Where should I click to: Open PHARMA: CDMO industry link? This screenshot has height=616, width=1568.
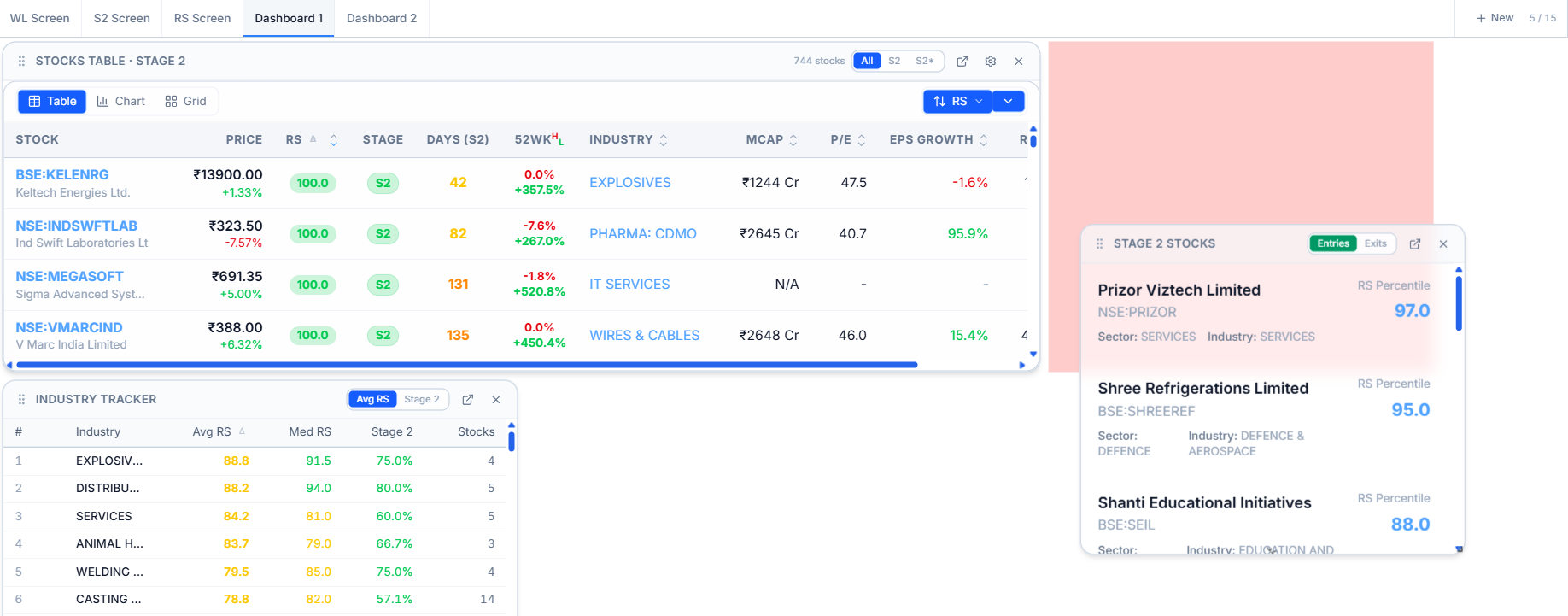(x=643, y=234)
